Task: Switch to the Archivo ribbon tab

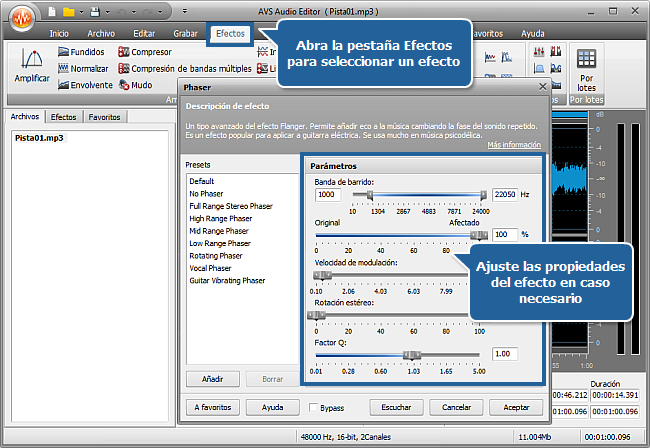Action: pos(101,34)
